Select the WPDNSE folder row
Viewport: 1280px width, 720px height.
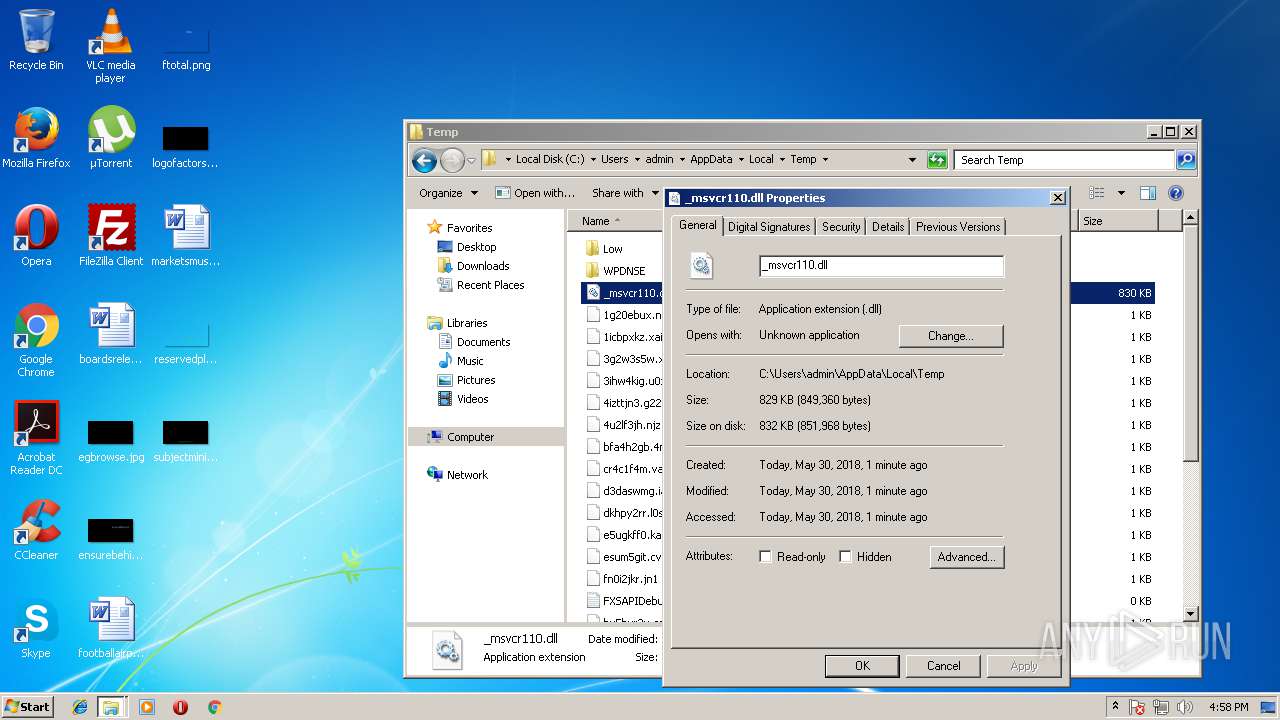(622, 271)
